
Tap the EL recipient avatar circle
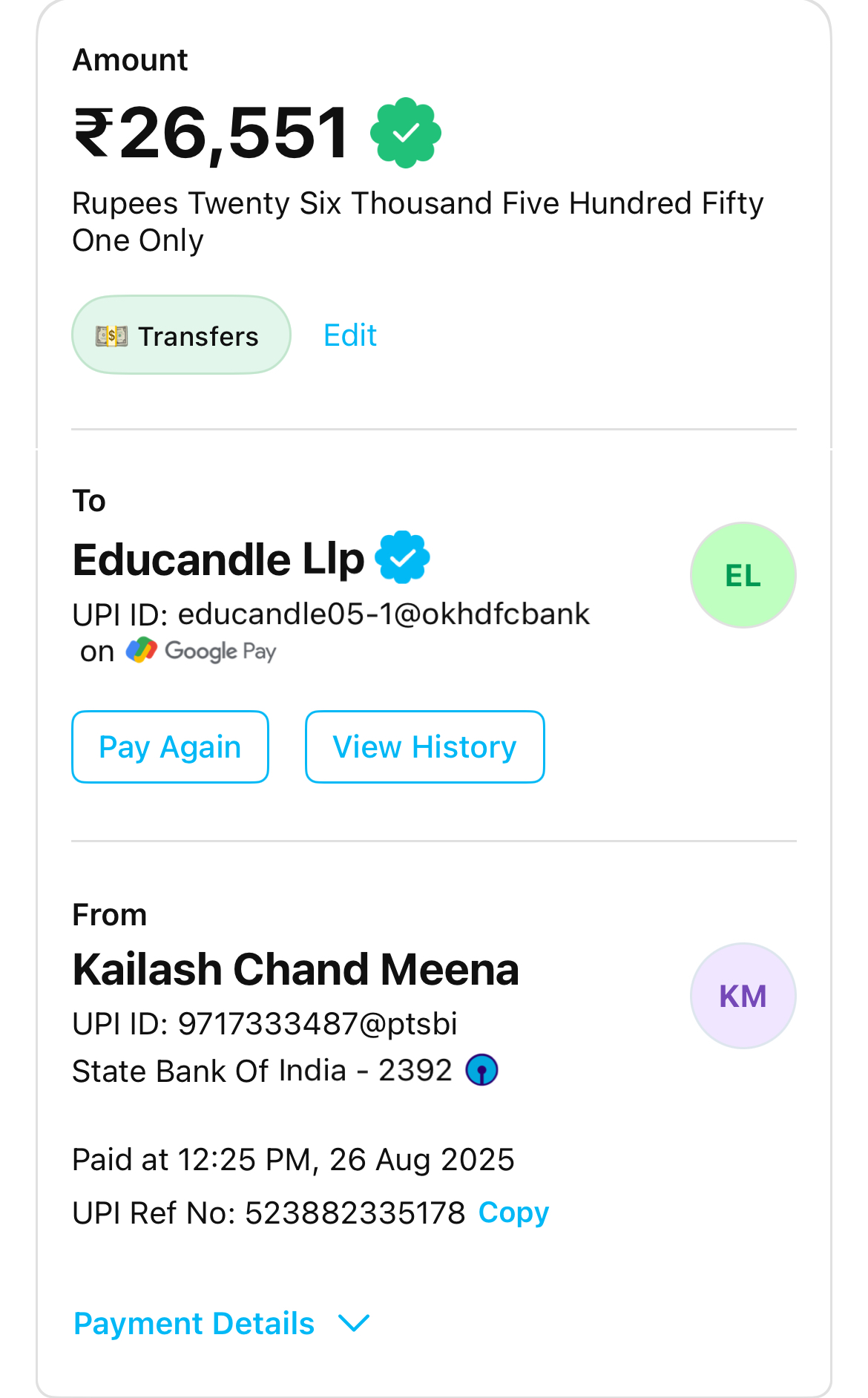(743, 575)
